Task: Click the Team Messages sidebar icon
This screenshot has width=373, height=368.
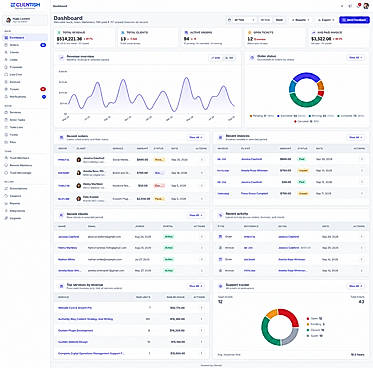Action: (x=6, y=173)
